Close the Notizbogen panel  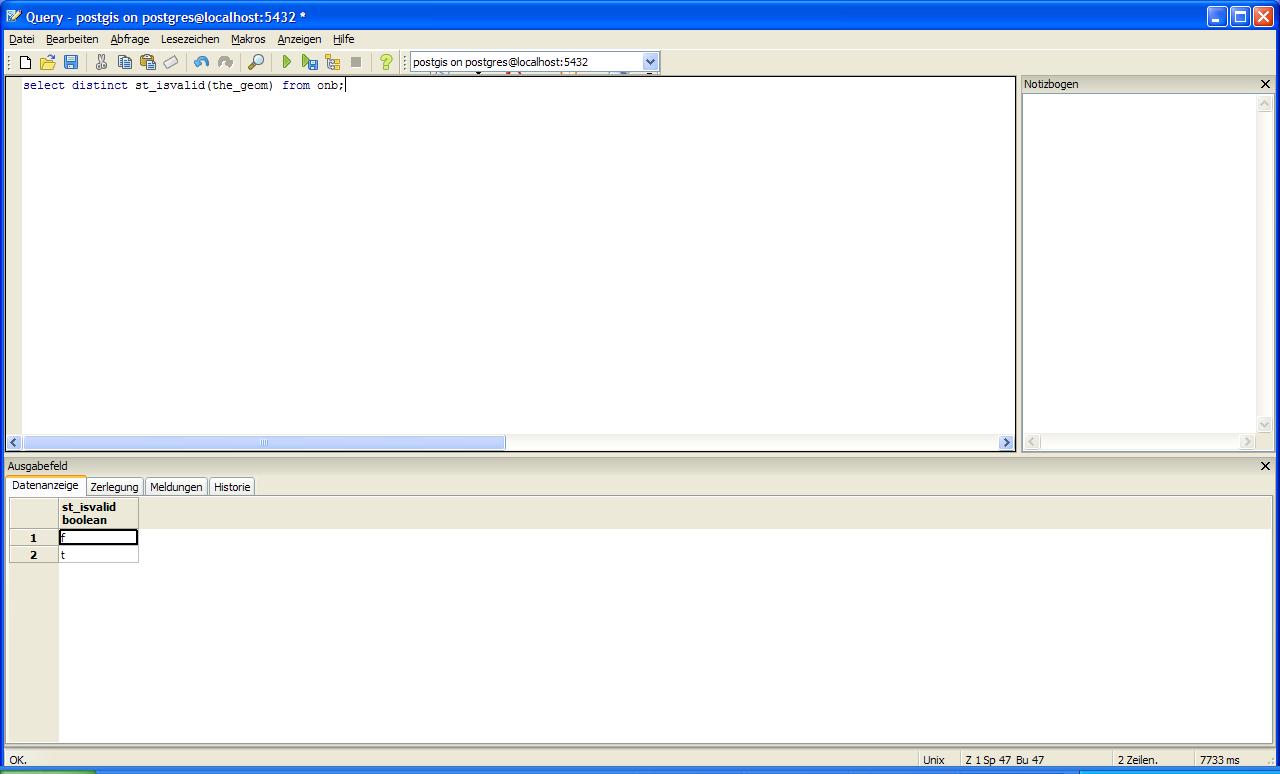tap(1265, 84)
